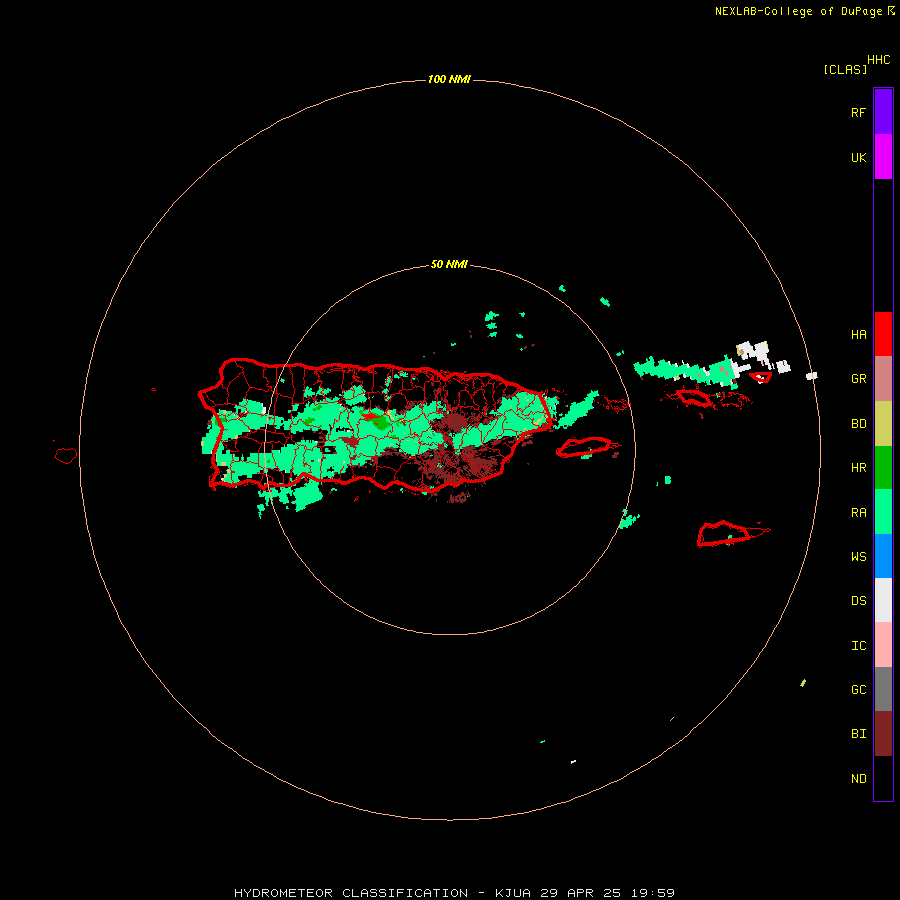Click the HA legend label
This screenshot has width=900, height=900.
858,335
